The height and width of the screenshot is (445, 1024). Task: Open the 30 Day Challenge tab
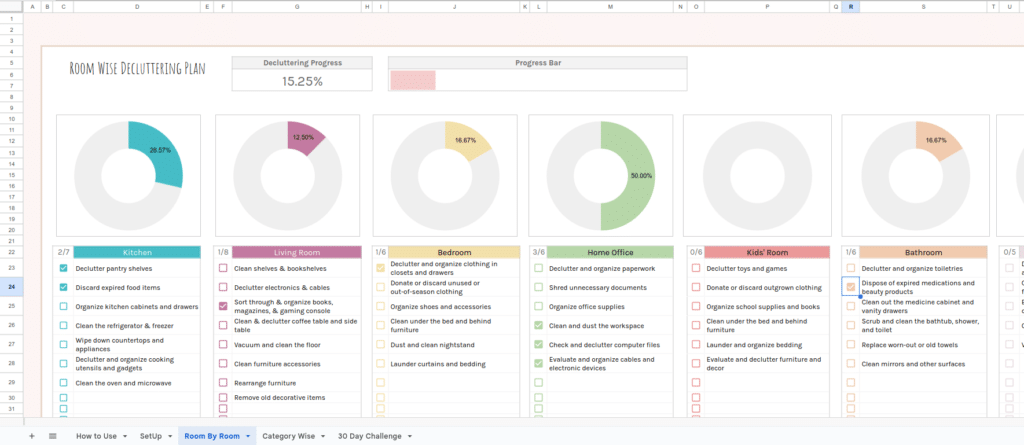pos(370,436)
